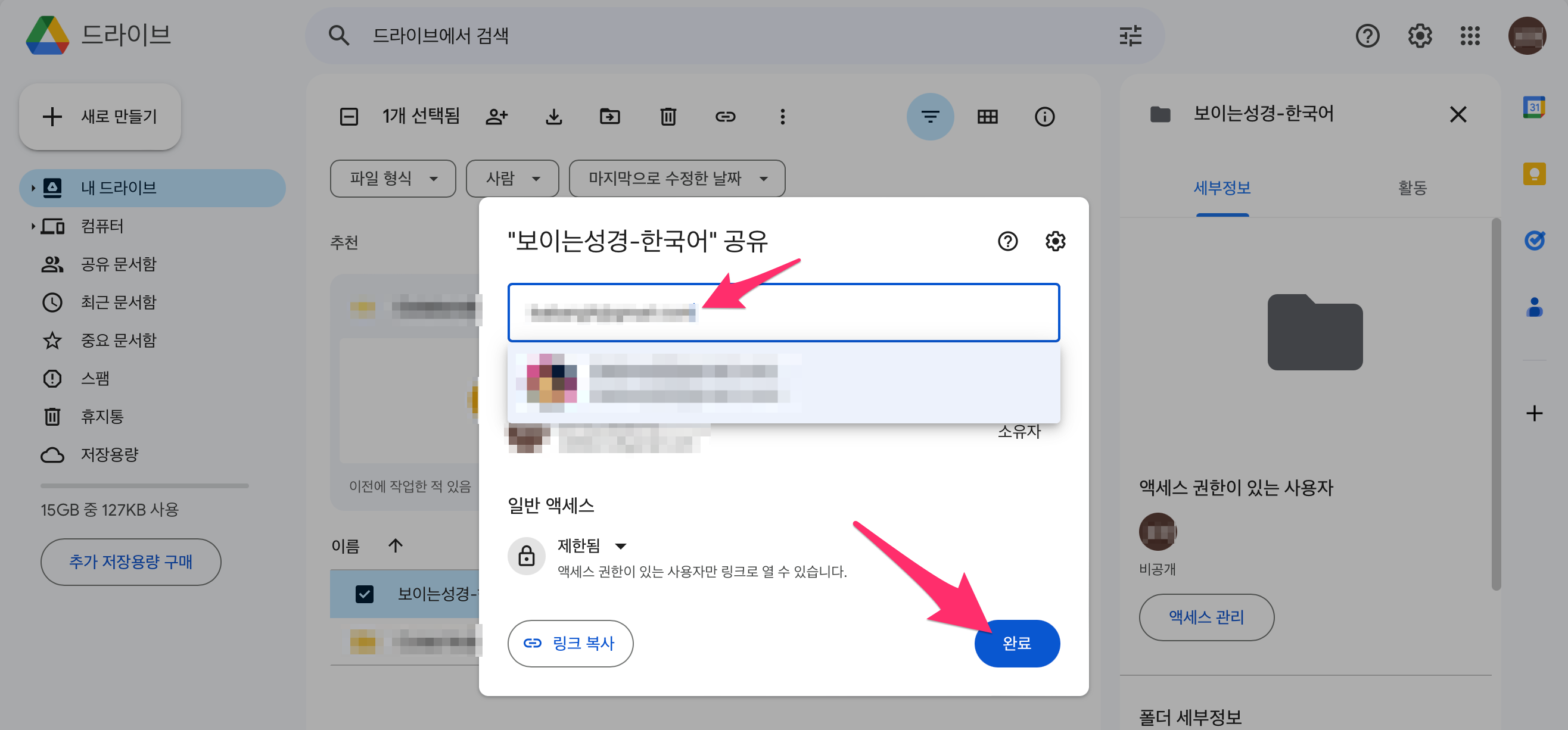This screenshot has width=1568, height=730.
Task: Open the share dialog help icon
Action: [1007, 242]
